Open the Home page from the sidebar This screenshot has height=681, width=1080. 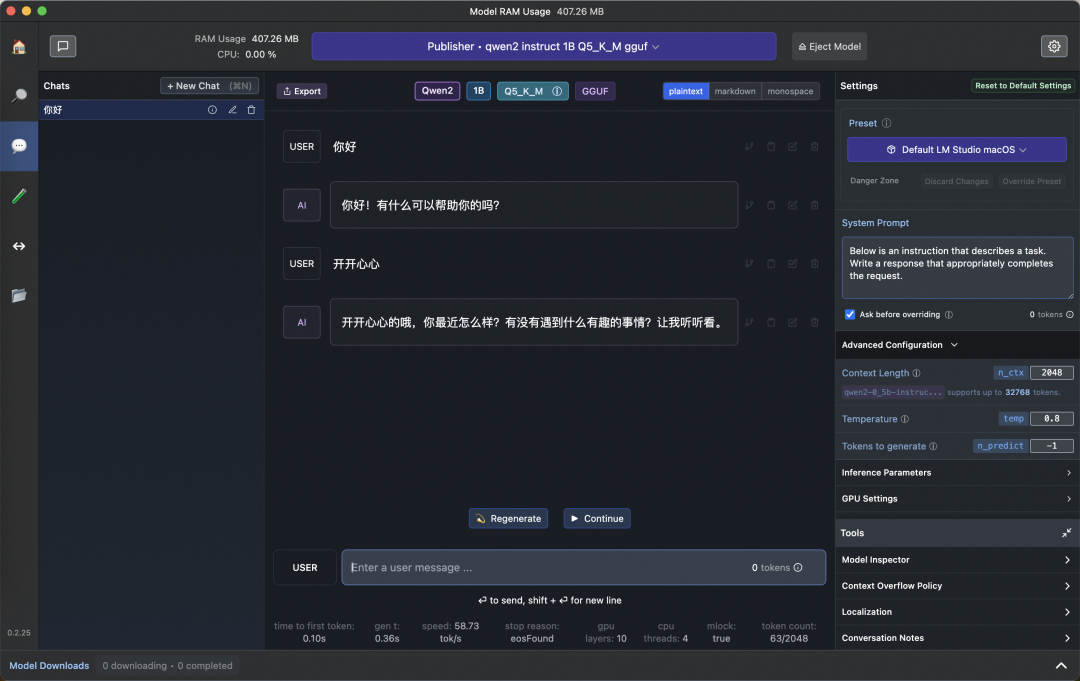click(19, 47)
